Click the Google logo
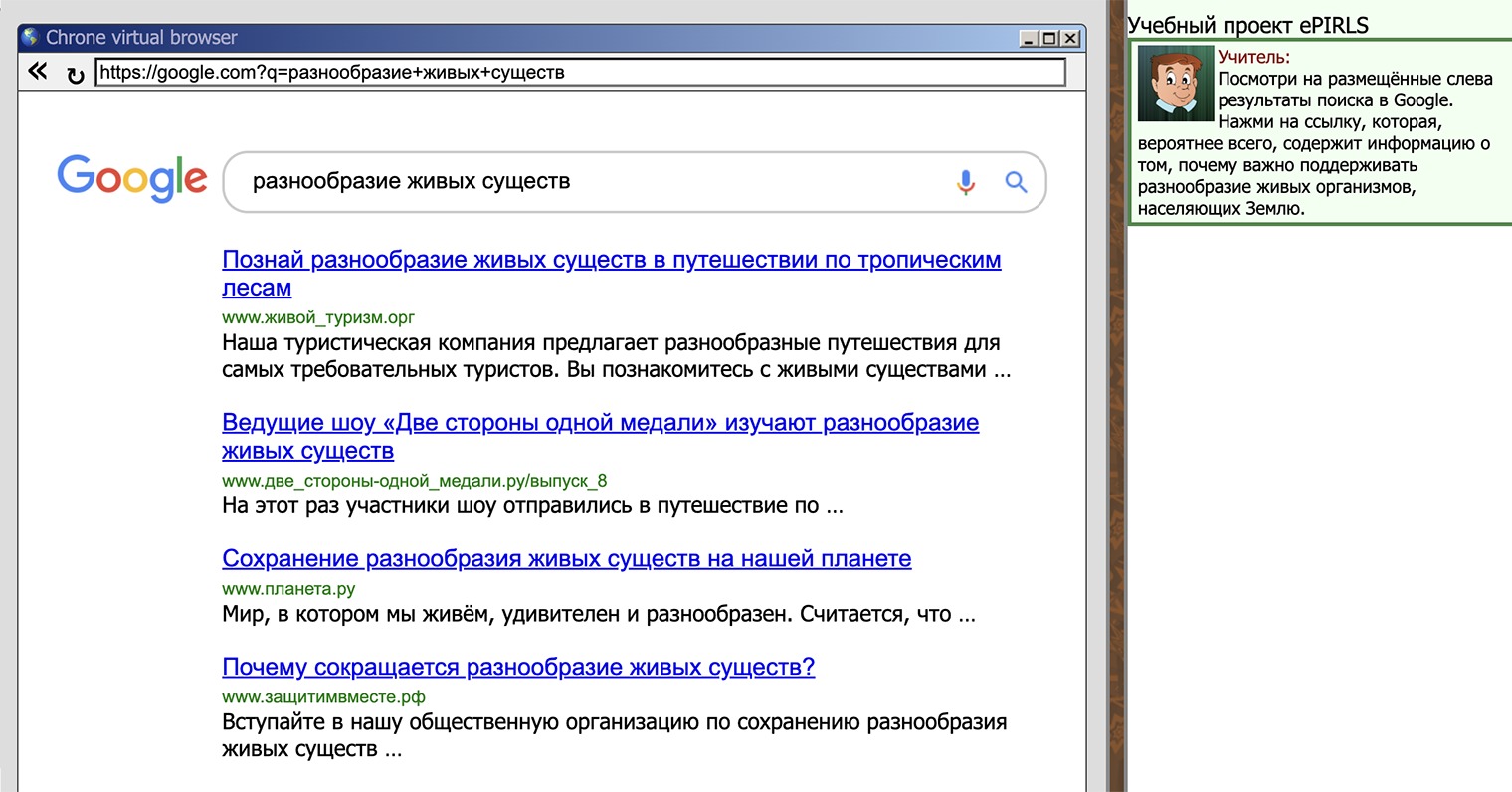The height and width of the screenshot is (792, 1512). (132, 179)
